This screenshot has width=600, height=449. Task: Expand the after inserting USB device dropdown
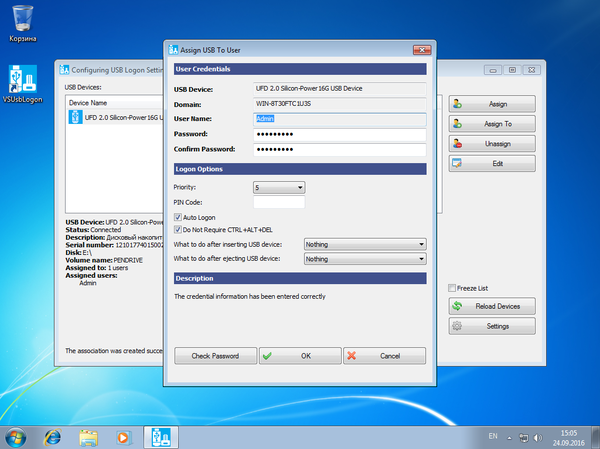tap(365, 244)
